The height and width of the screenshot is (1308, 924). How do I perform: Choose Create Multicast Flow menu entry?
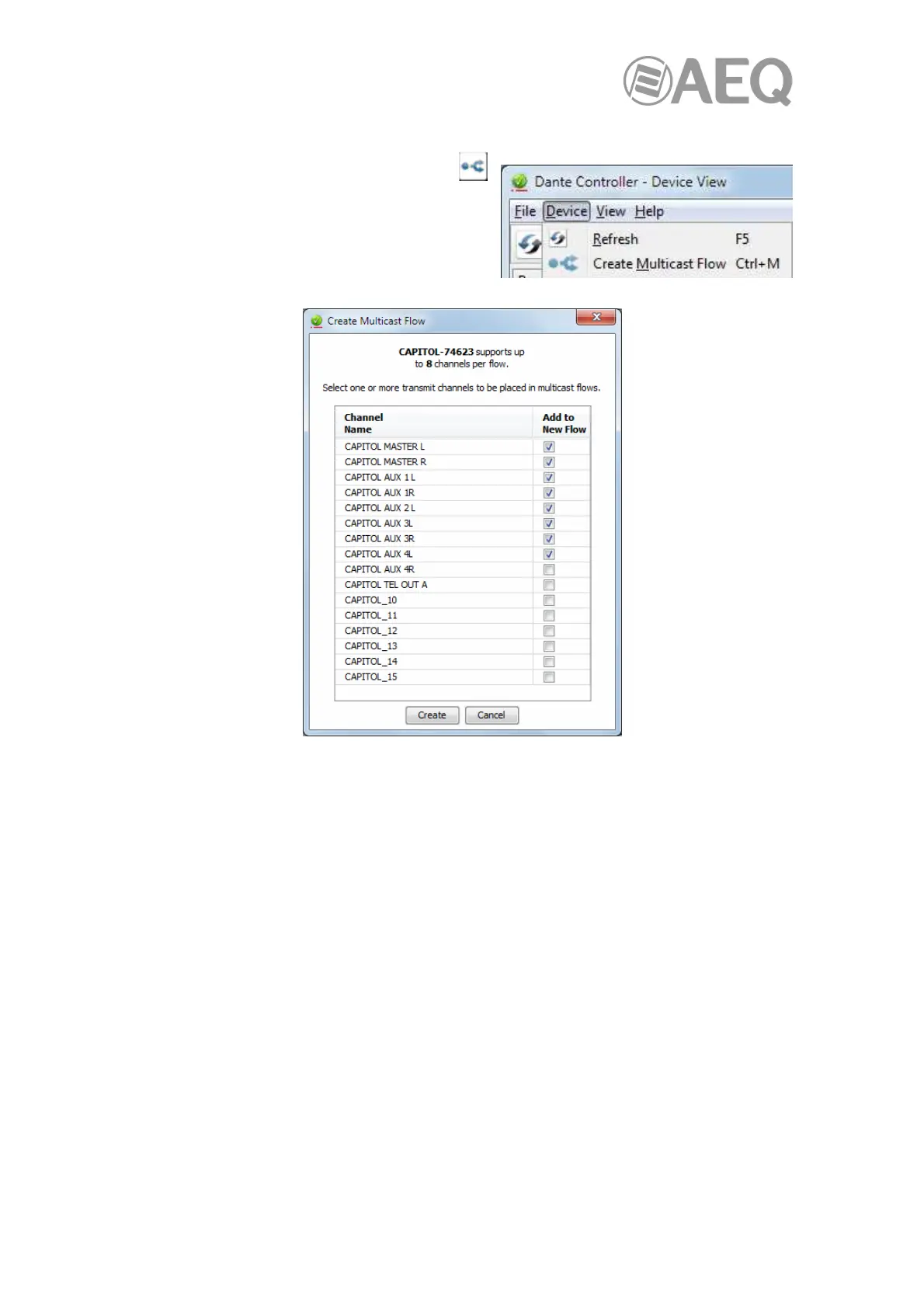coord(659,264)
